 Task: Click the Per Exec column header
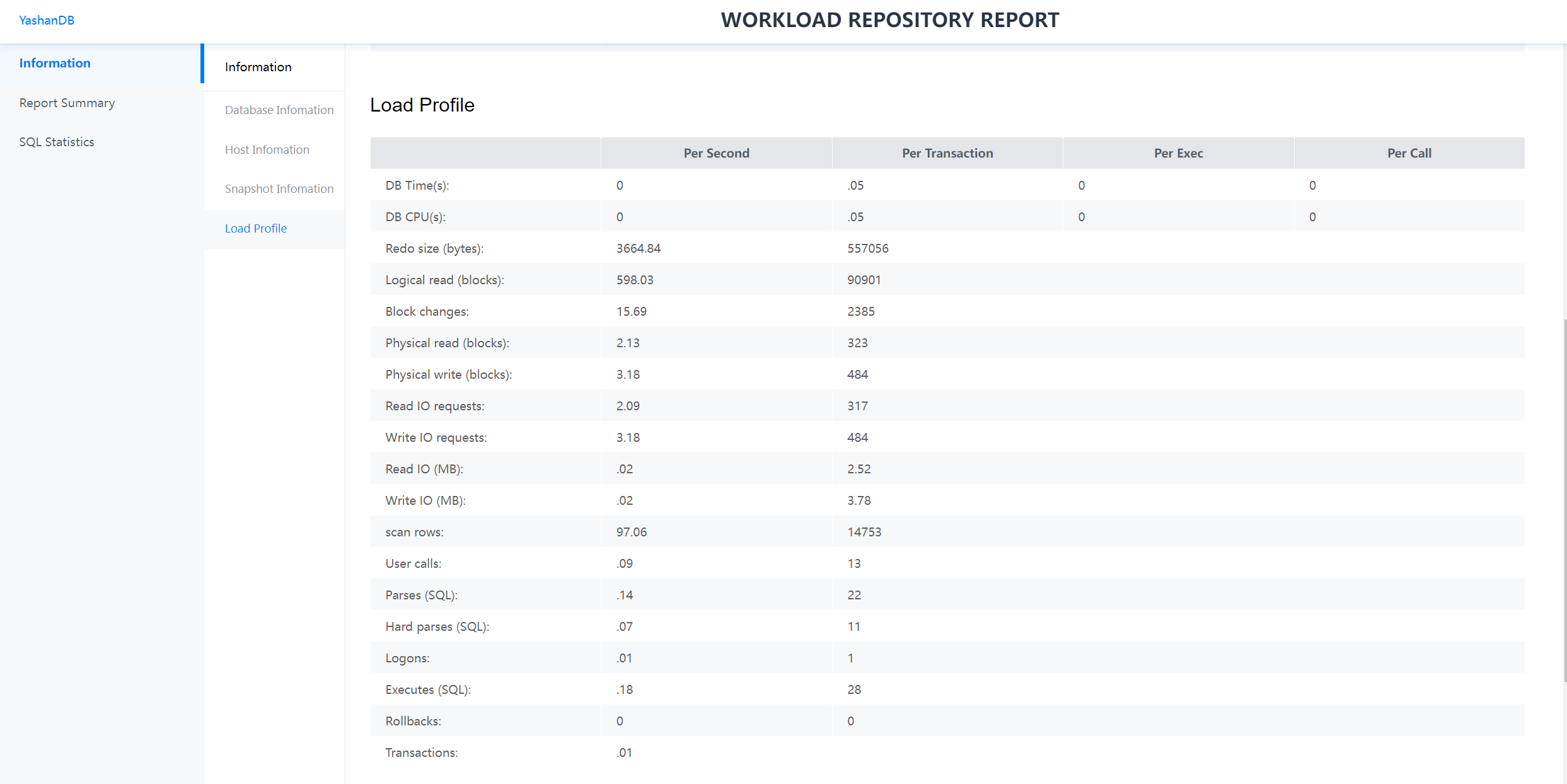coord(1177,153)
